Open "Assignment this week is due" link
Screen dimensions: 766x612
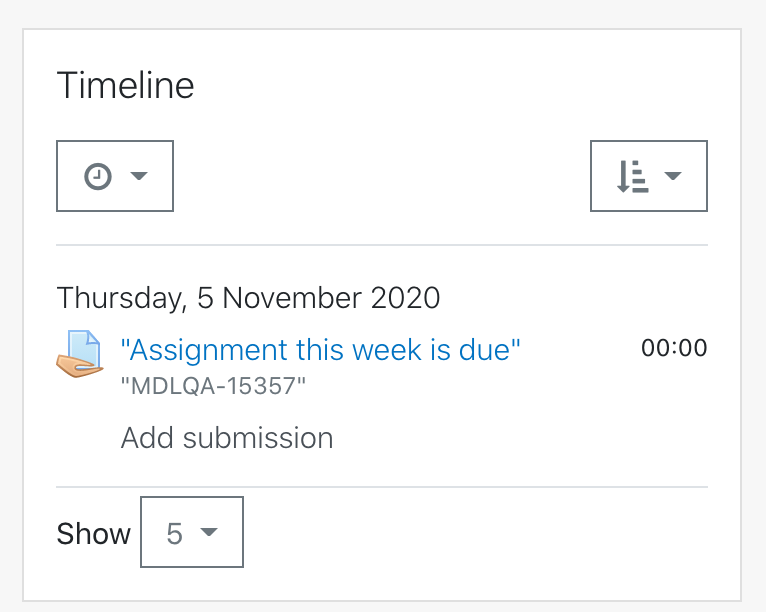click(x=320, y=350)
